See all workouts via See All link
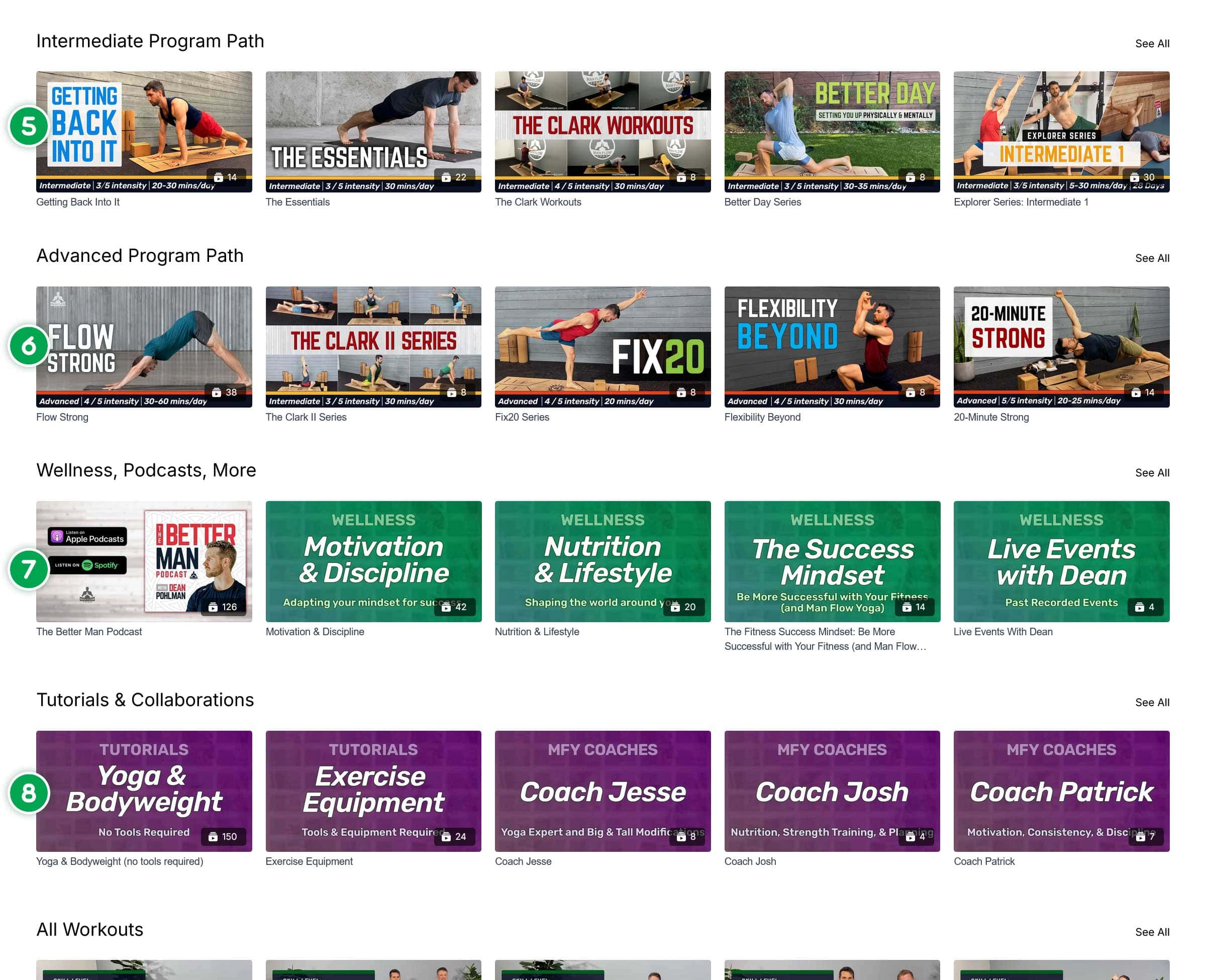Image resolution: width=1206 pixels, height=980 pixels. click(1151, 932)
